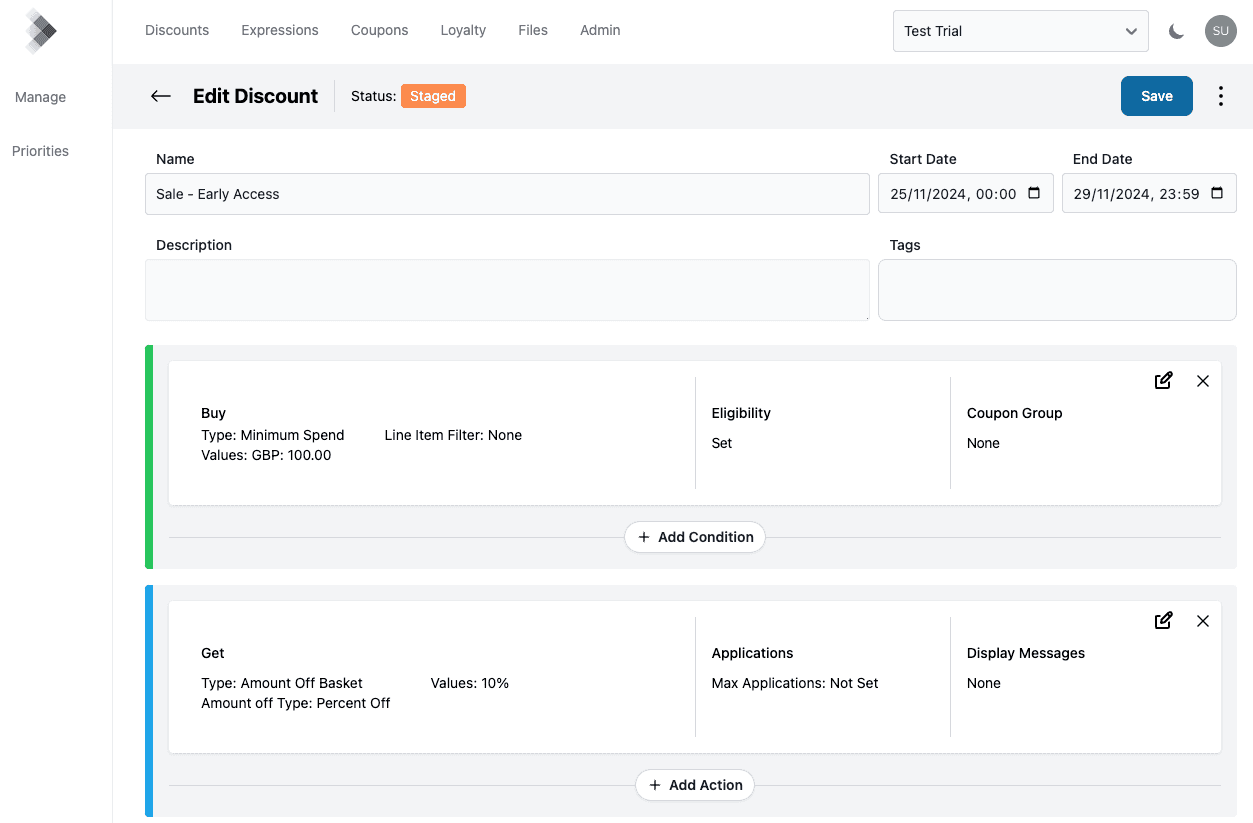Screen dimensions: 1253x823
Task: Remove the Buy condition using its X icon
Action: pos(1203,381)
